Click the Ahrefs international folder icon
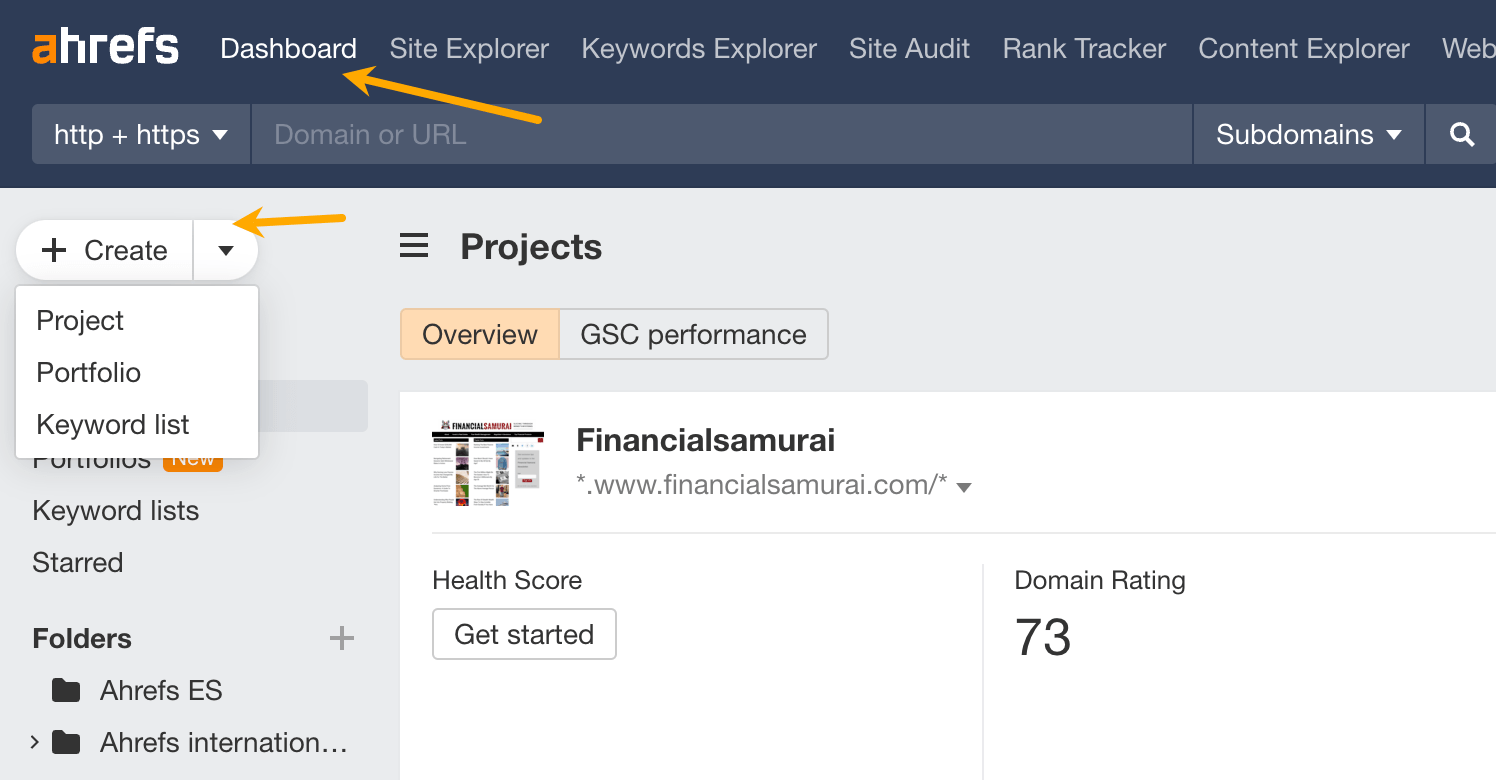 tap(65, 742)
